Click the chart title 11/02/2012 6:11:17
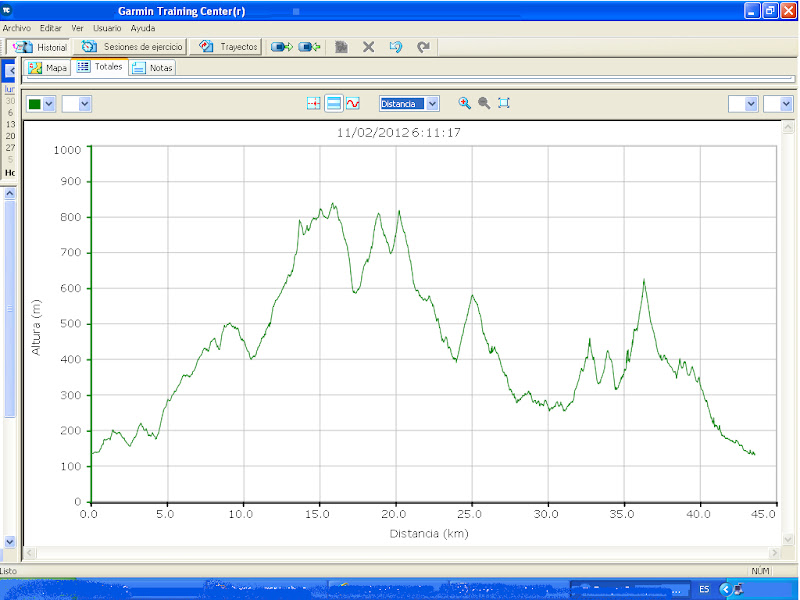800x600 pixels. (x=398, y=133)
